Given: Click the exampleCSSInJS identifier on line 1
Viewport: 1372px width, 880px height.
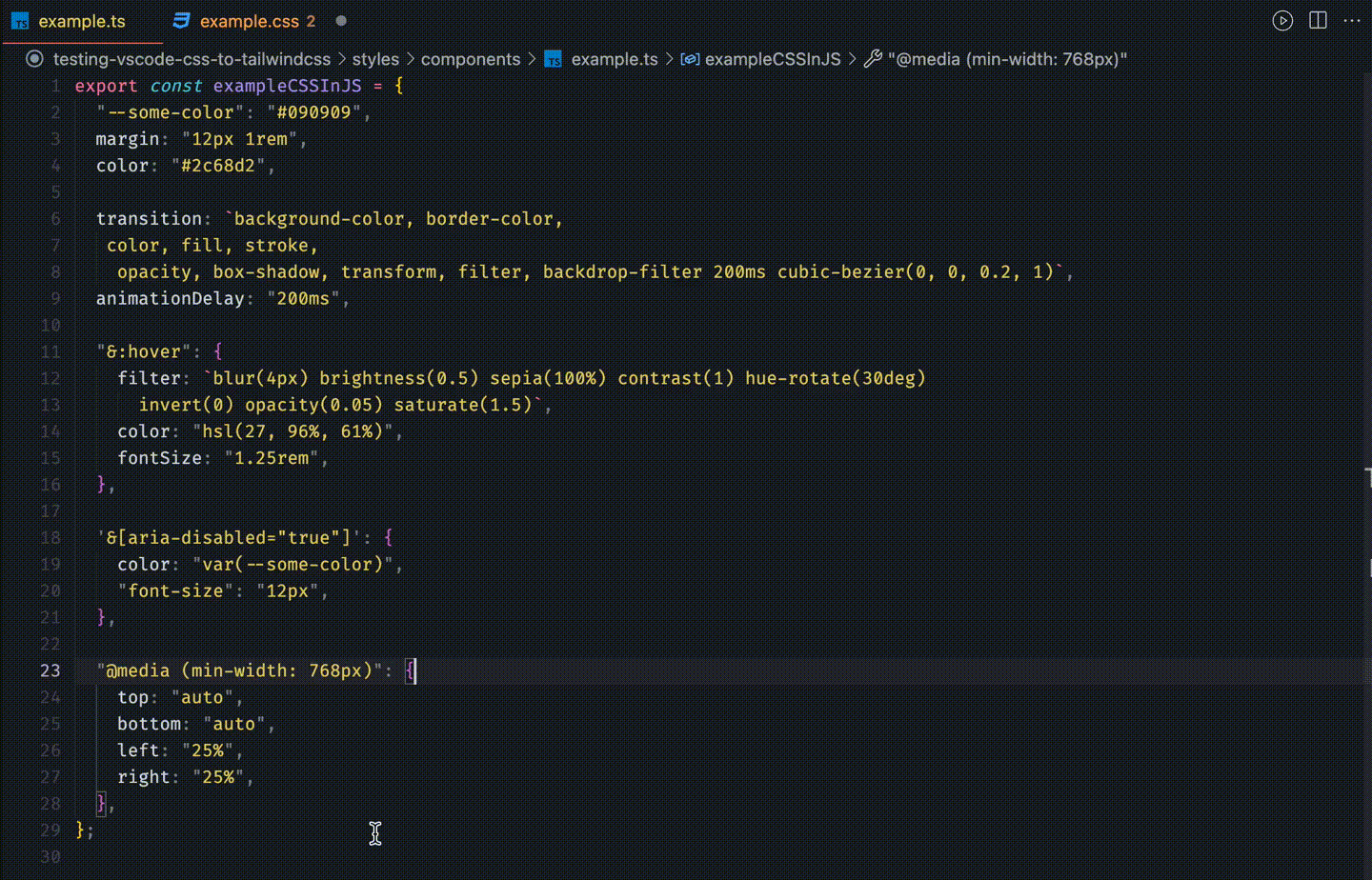Looking at the screenshot, I should coord(287,86).
